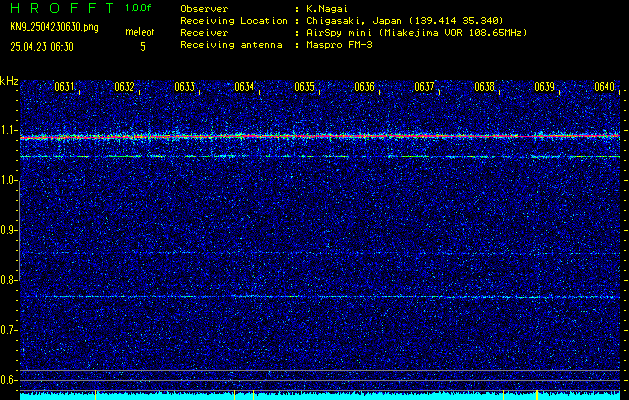Select the observer name K.Nagai
629x400 pixels.
[x=329, y=8]
